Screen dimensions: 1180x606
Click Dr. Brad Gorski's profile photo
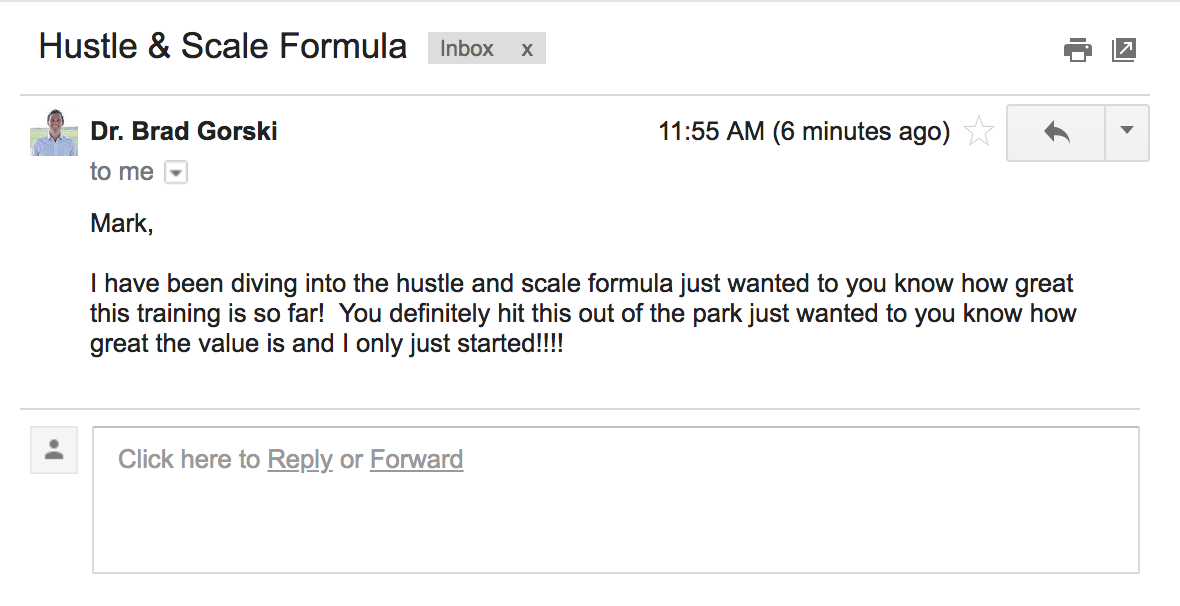54,132
